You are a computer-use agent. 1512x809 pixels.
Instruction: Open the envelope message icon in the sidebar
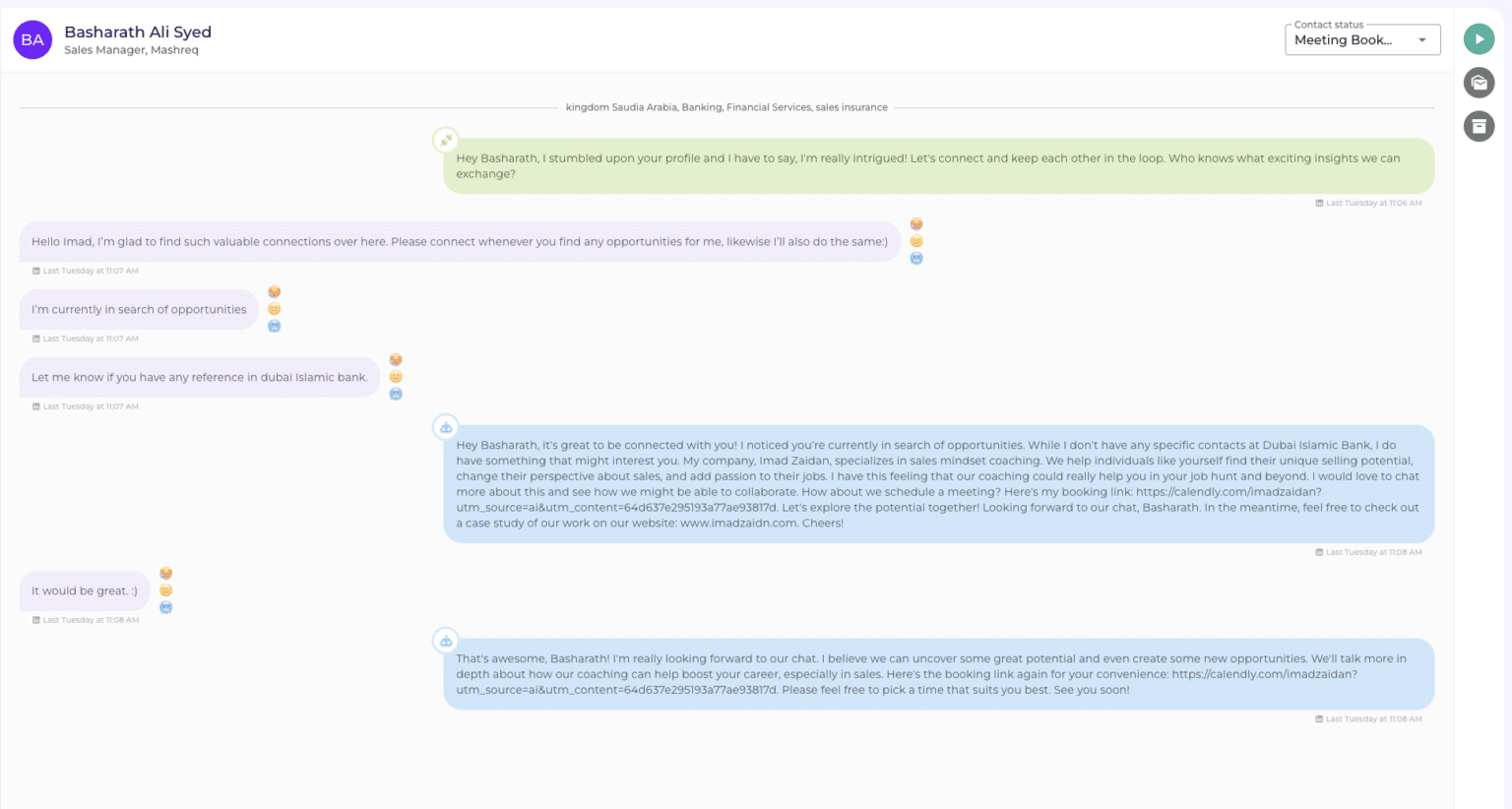[1479, 83]
